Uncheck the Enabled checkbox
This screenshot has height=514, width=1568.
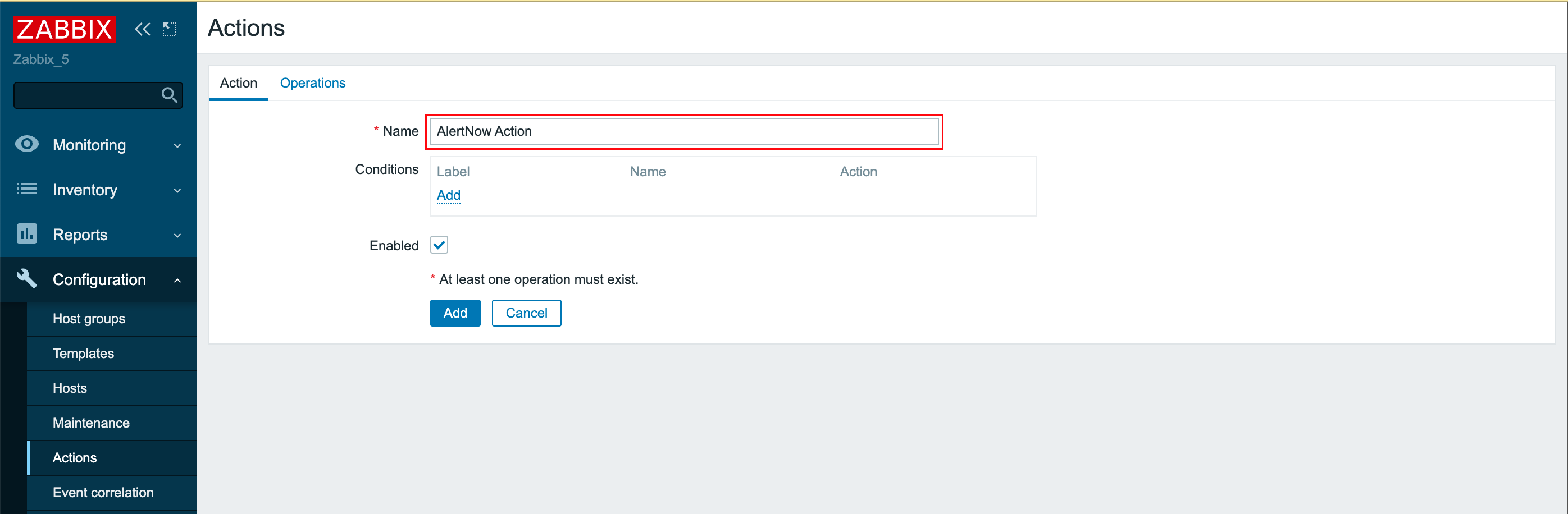439,245
